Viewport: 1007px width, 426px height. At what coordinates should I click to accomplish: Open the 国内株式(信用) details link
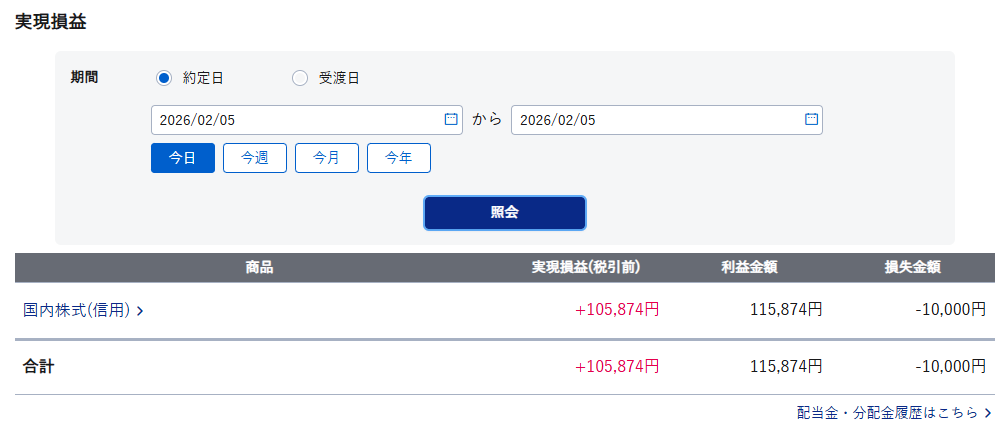pyautogui.click(x=77, y=310)
